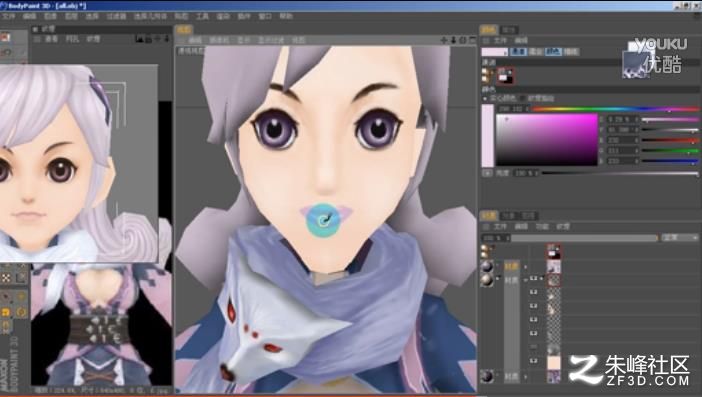Select the 实心颜色 radio option
The image size is (702, 397).
tap(500, 98)
